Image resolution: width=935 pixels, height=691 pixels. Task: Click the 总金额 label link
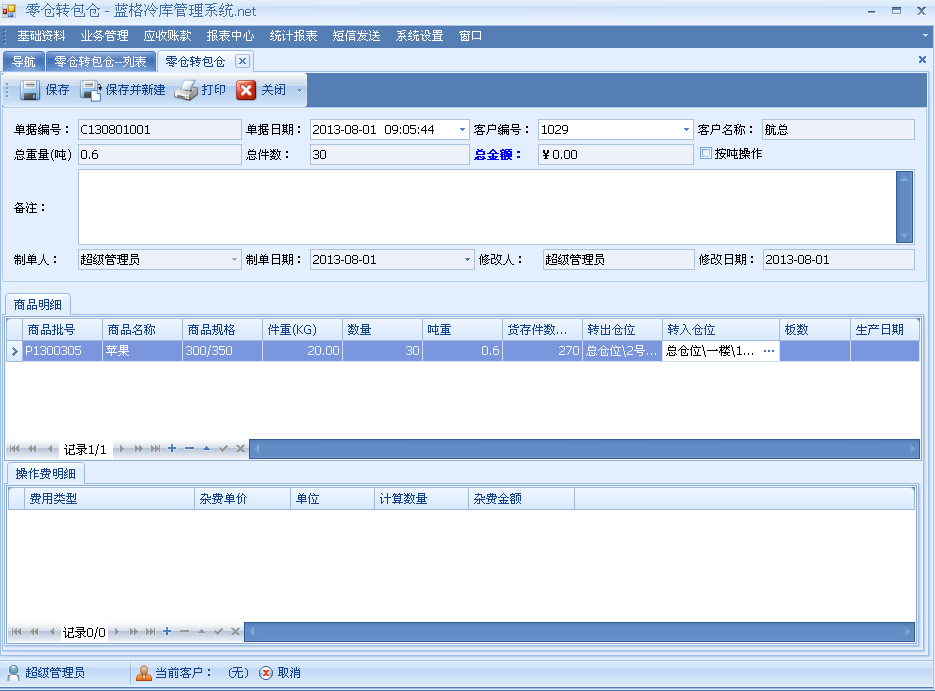[x=498, y=155]
